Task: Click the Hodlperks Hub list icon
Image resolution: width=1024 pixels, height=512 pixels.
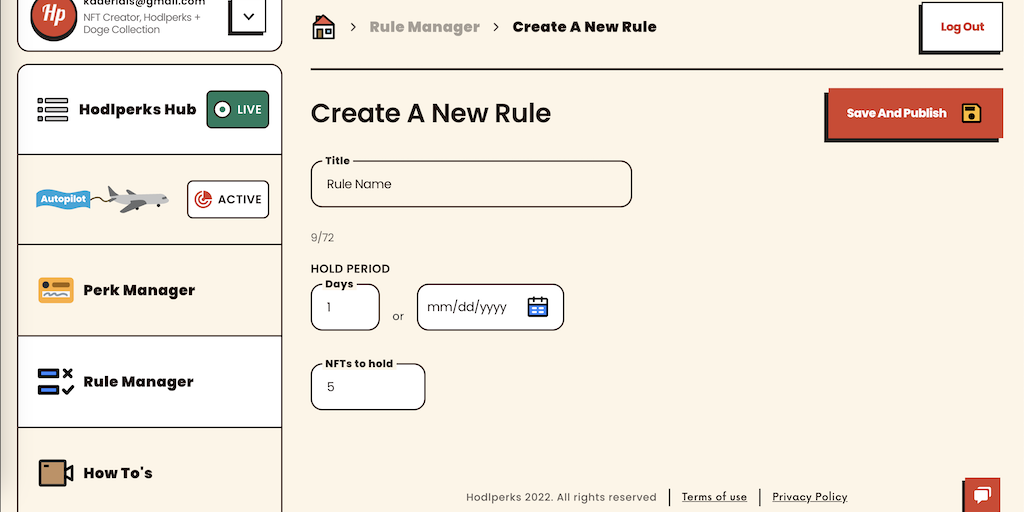Action: coord(53,110)
